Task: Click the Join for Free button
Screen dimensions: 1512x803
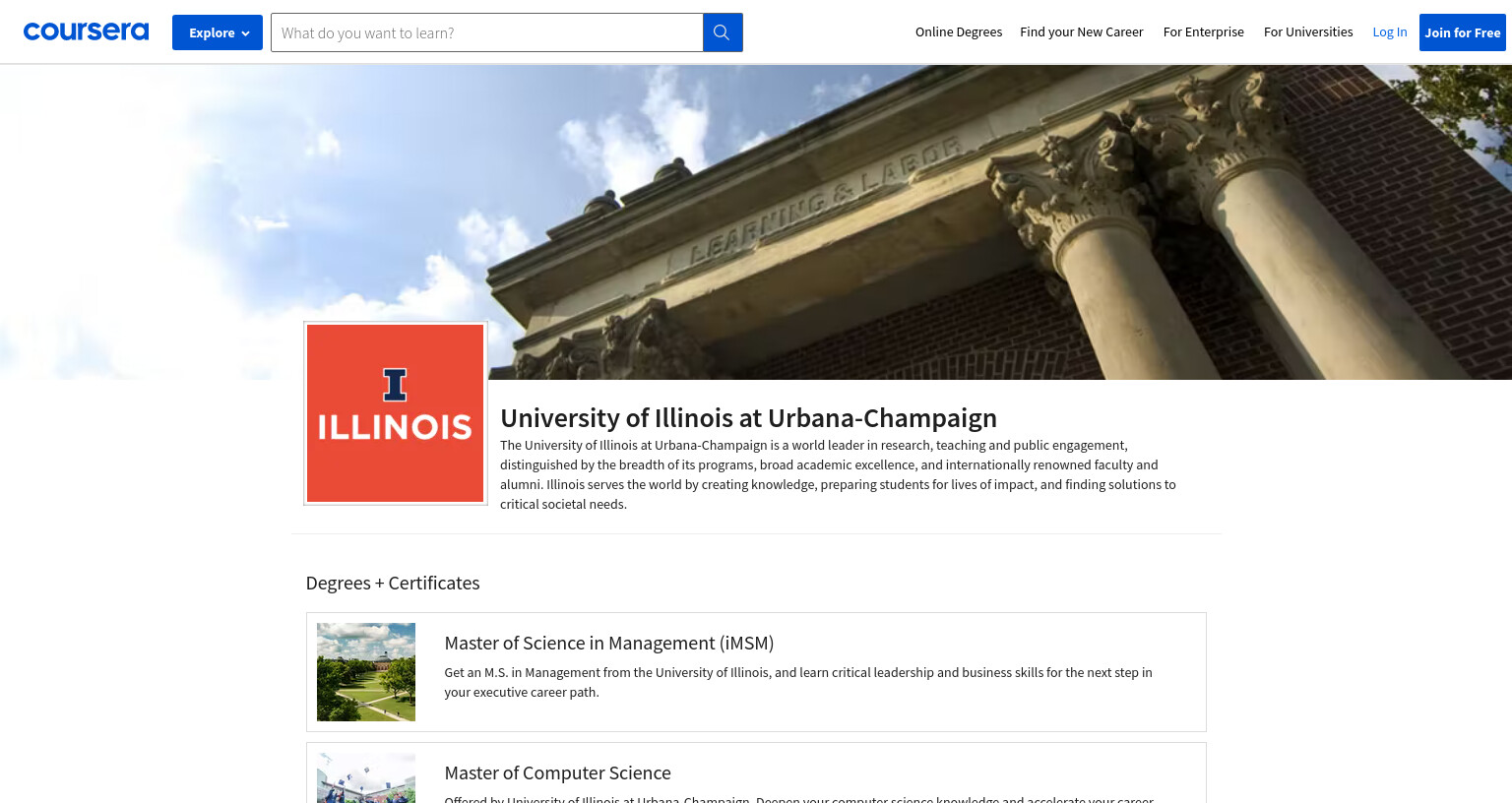Action: click(x=1463, y=32)
